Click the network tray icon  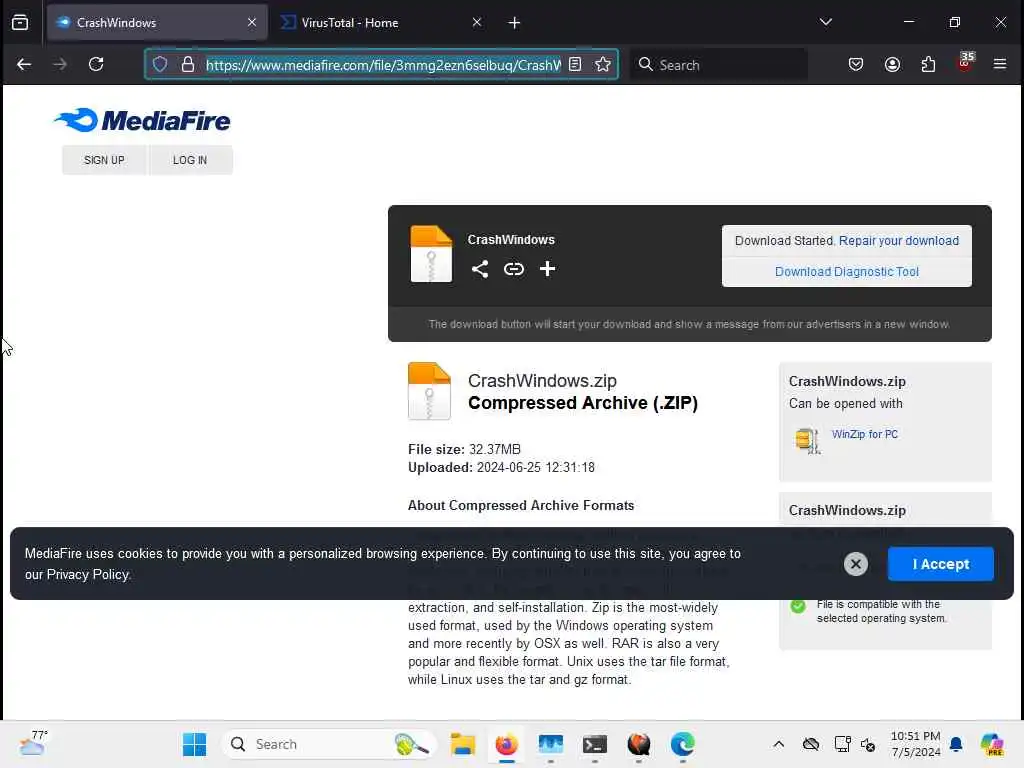[842, 744]
